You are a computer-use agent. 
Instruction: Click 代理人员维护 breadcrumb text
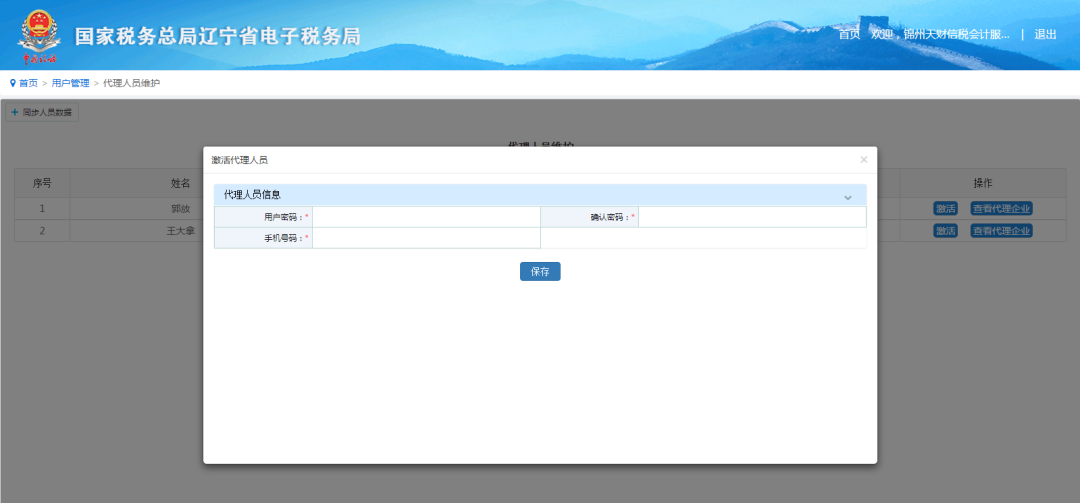coord(132,83)
